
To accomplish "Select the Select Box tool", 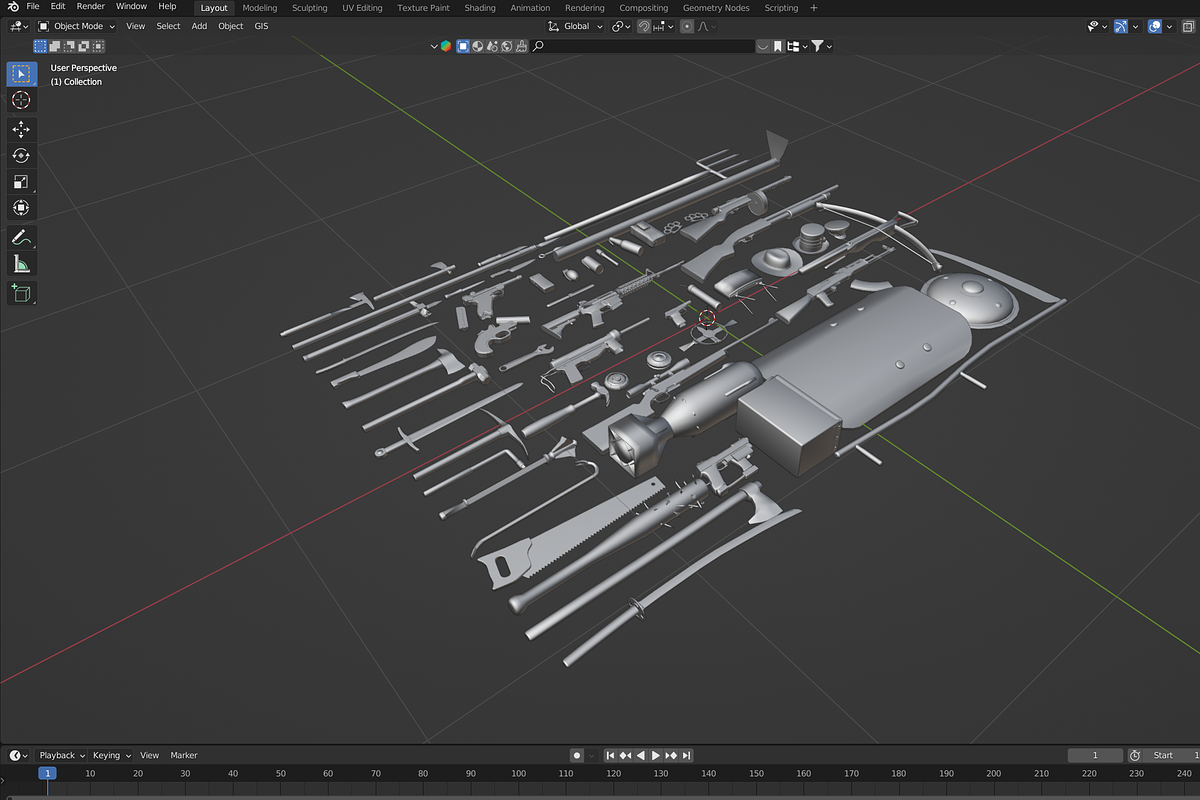I will click(x=22, y=74).
